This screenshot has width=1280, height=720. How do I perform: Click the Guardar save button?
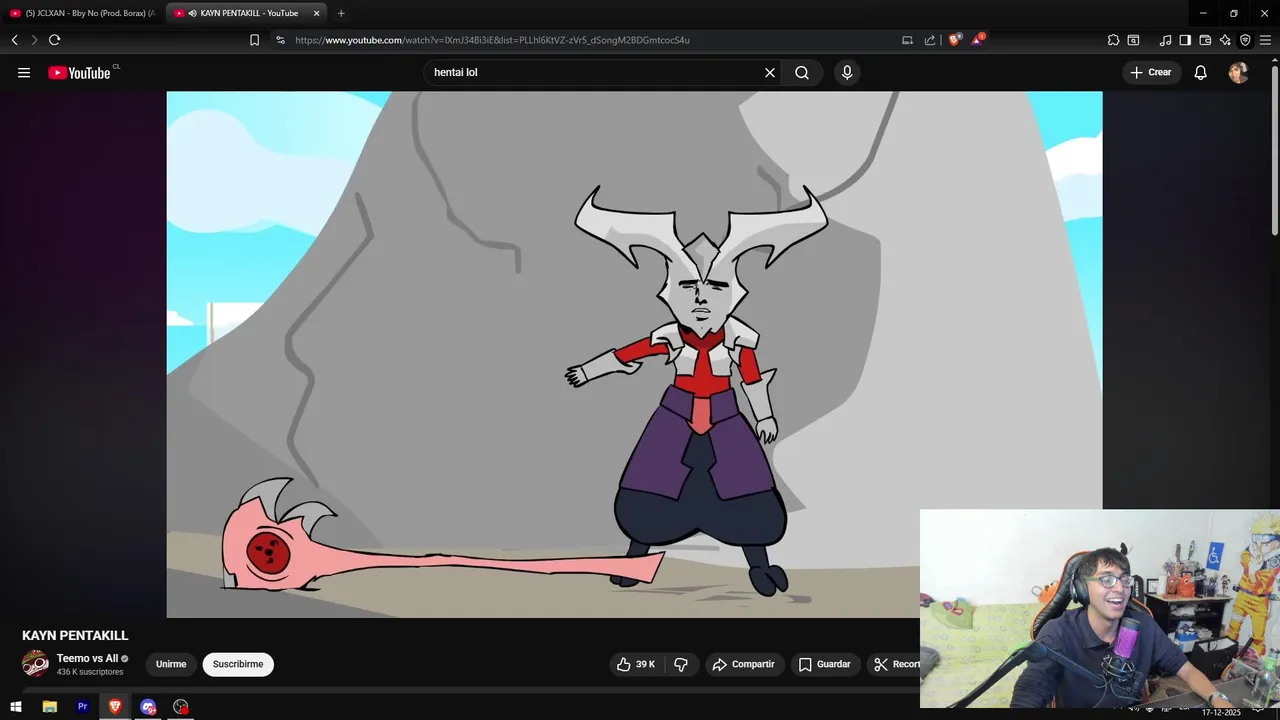(825, 664)
